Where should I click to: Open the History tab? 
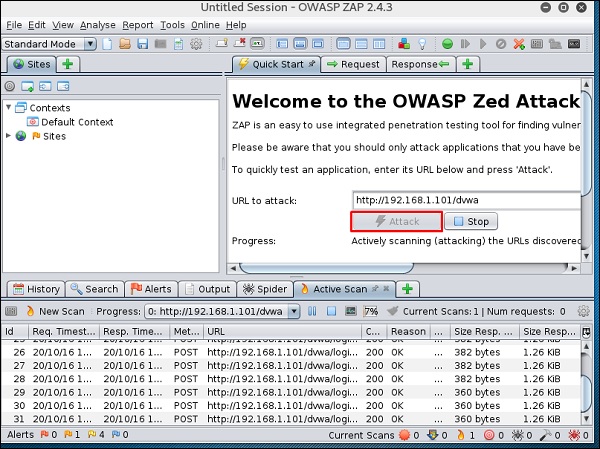click(x=36, y=289)
